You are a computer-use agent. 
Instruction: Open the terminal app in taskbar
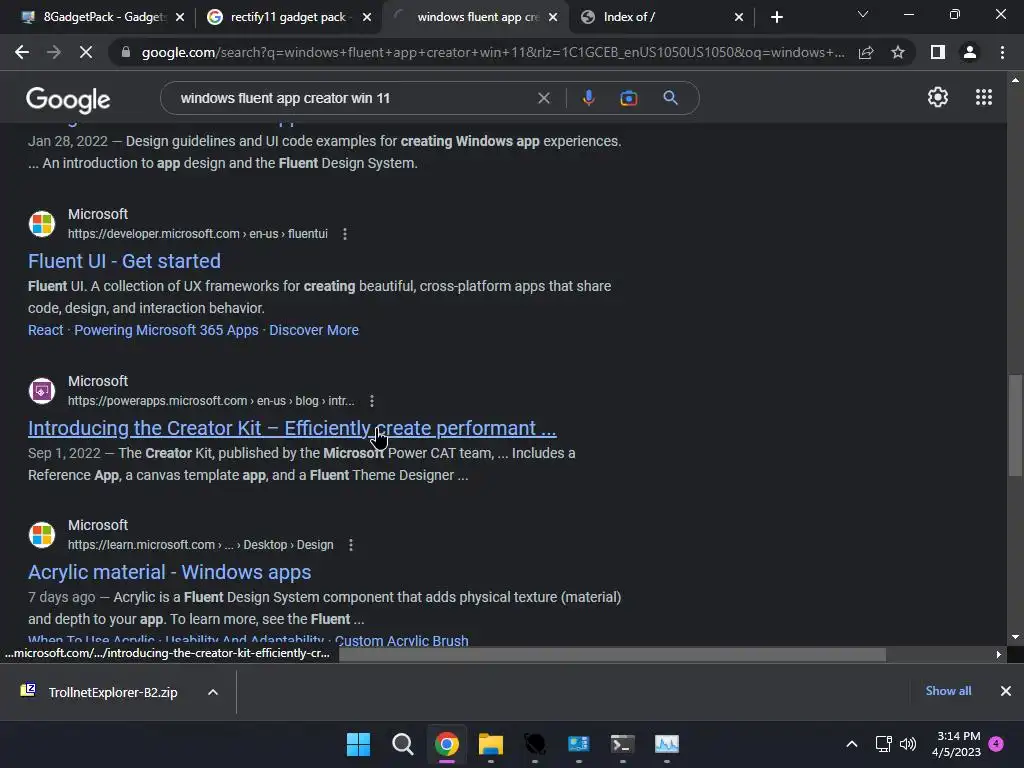[622, 744]
